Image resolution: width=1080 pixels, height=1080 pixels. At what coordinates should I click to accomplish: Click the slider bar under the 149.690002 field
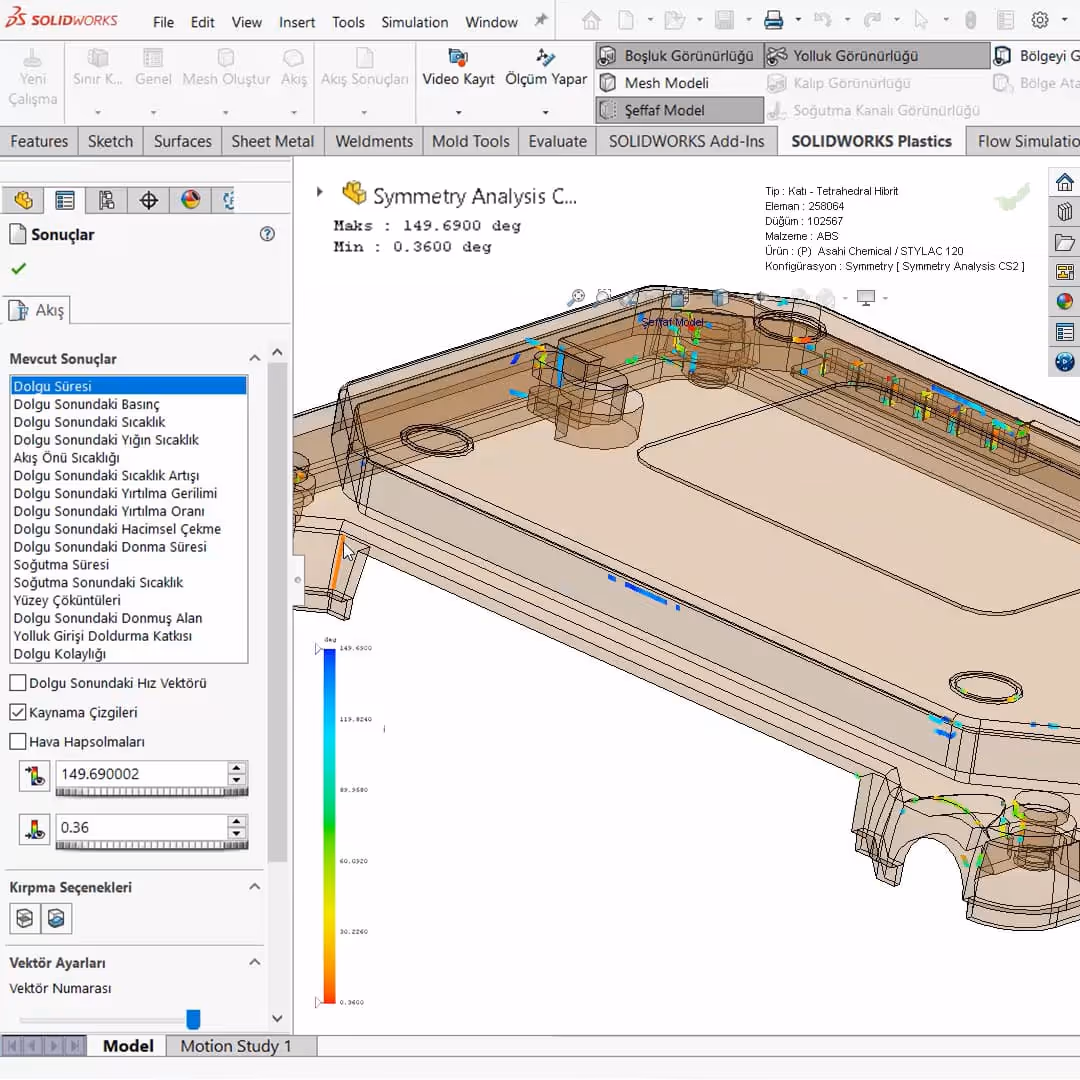[152, 792]
